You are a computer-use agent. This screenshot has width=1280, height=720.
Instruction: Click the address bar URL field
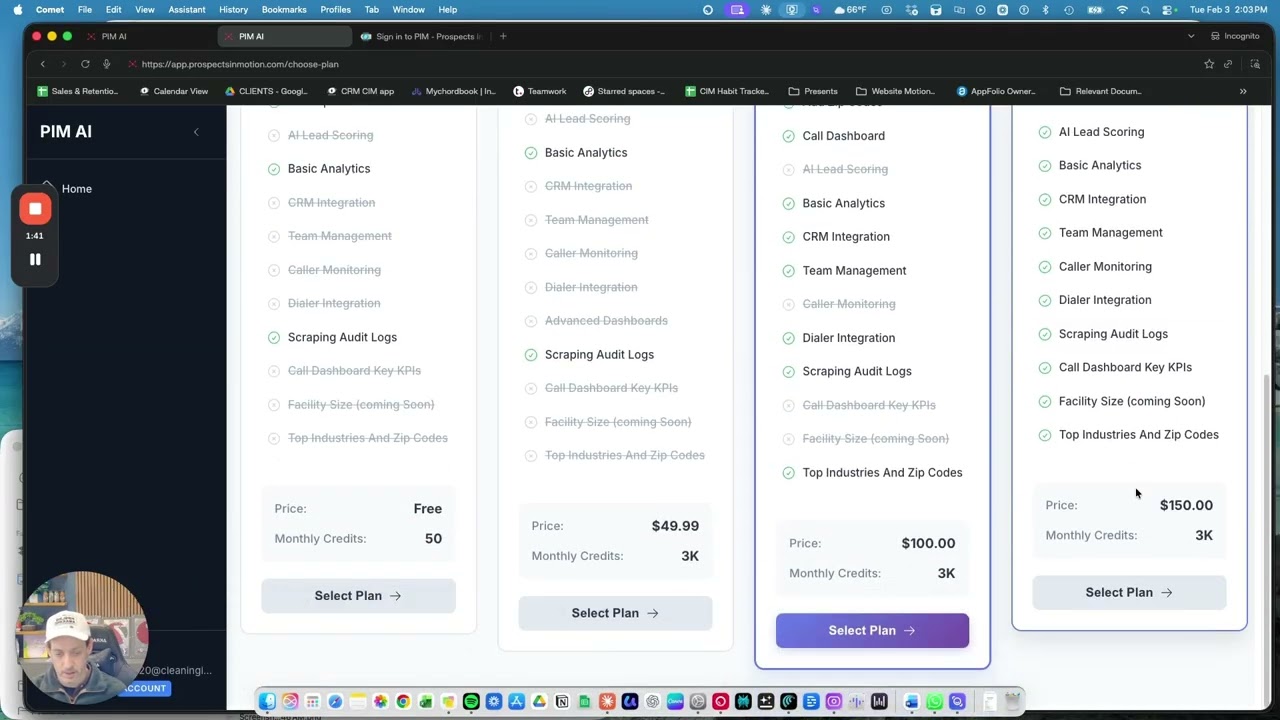(660, 64)
